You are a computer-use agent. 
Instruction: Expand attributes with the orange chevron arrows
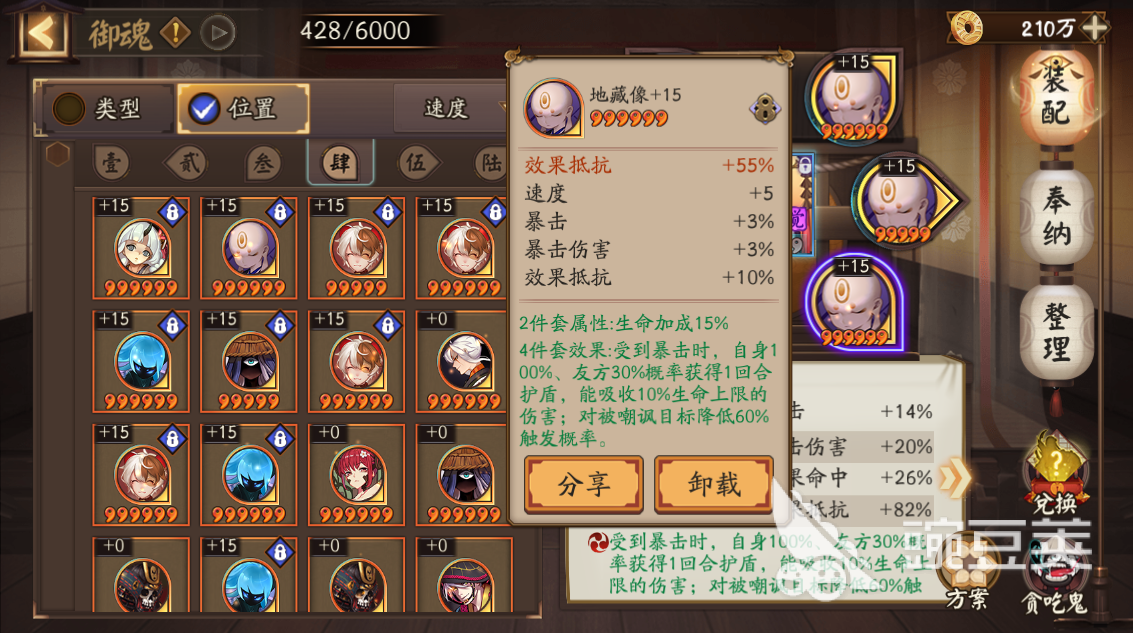[x=956, y=478]
